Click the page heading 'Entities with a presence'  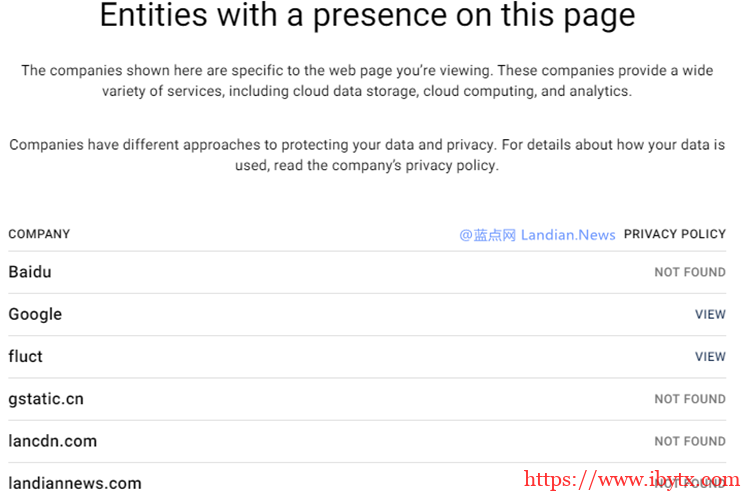click(367, 17)
